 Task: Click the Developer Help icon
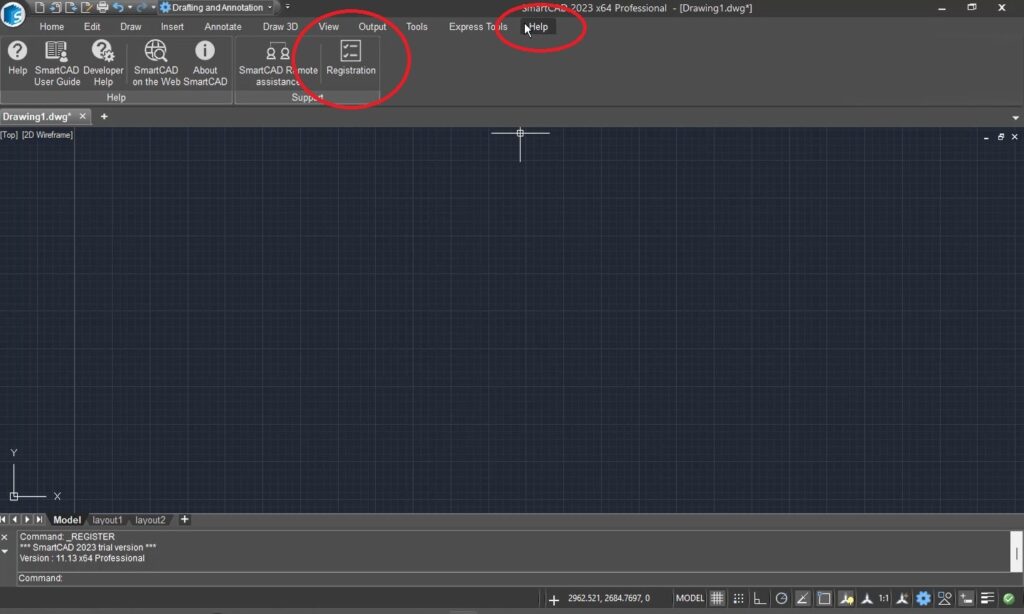tap(103, 61)
